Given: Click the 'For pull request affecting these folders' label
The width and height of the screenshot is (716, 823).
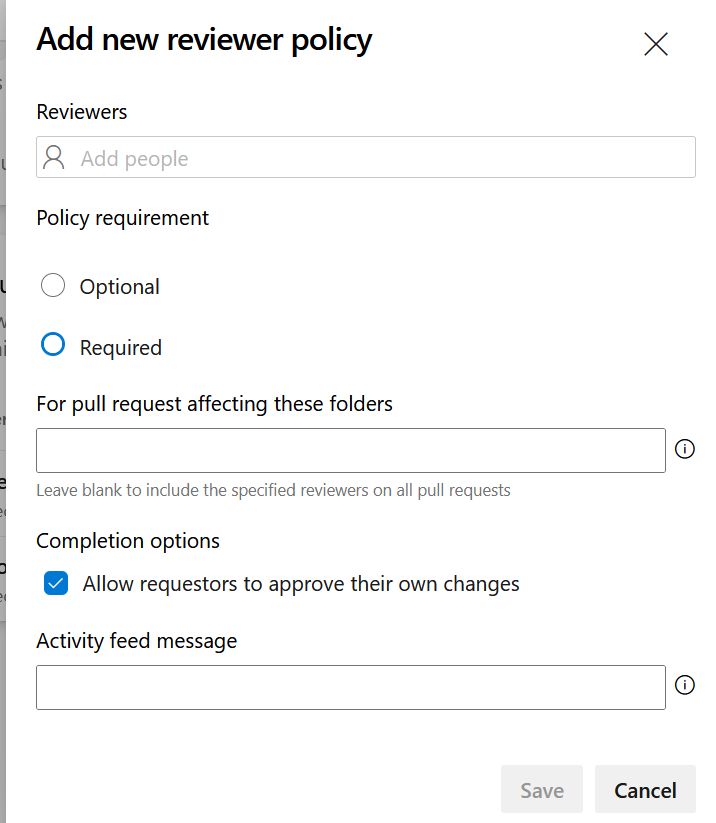Looking at the screenshot, I should tap(214, 404).
